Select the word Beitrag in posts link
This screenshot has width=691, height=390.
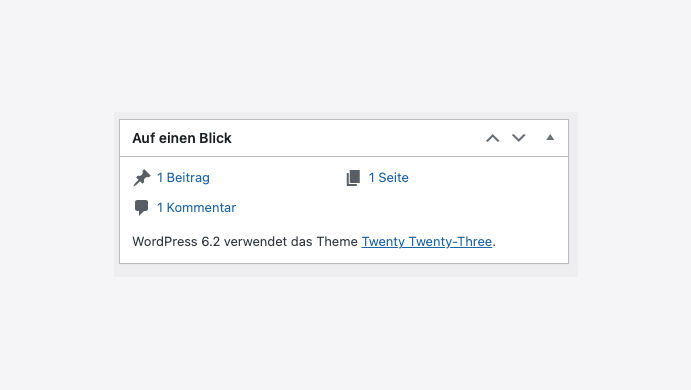pos(188,178)
